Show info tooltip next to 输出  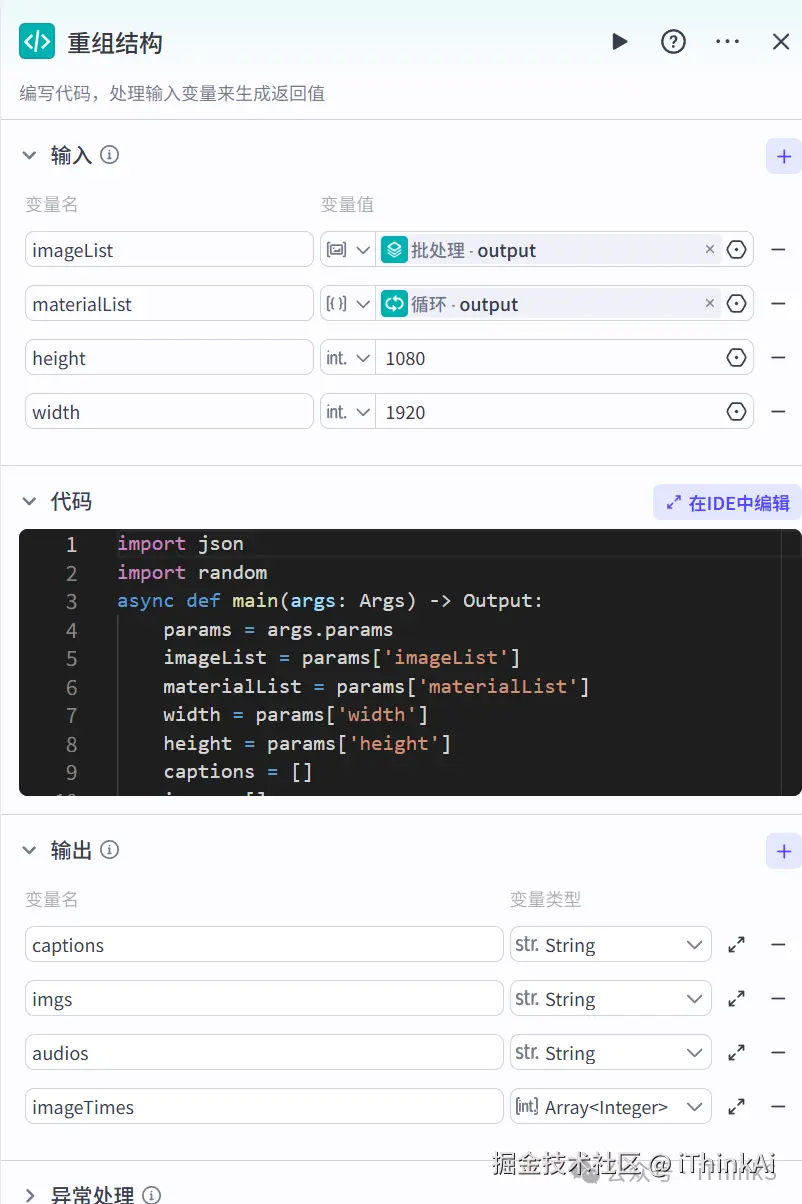point(110,850)
